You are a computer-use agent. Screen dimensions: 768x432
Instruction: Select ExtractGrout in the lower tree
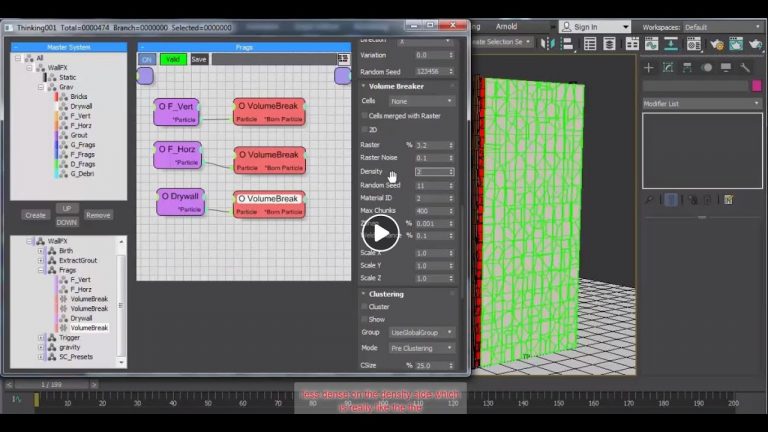click(x=78, y=261)
